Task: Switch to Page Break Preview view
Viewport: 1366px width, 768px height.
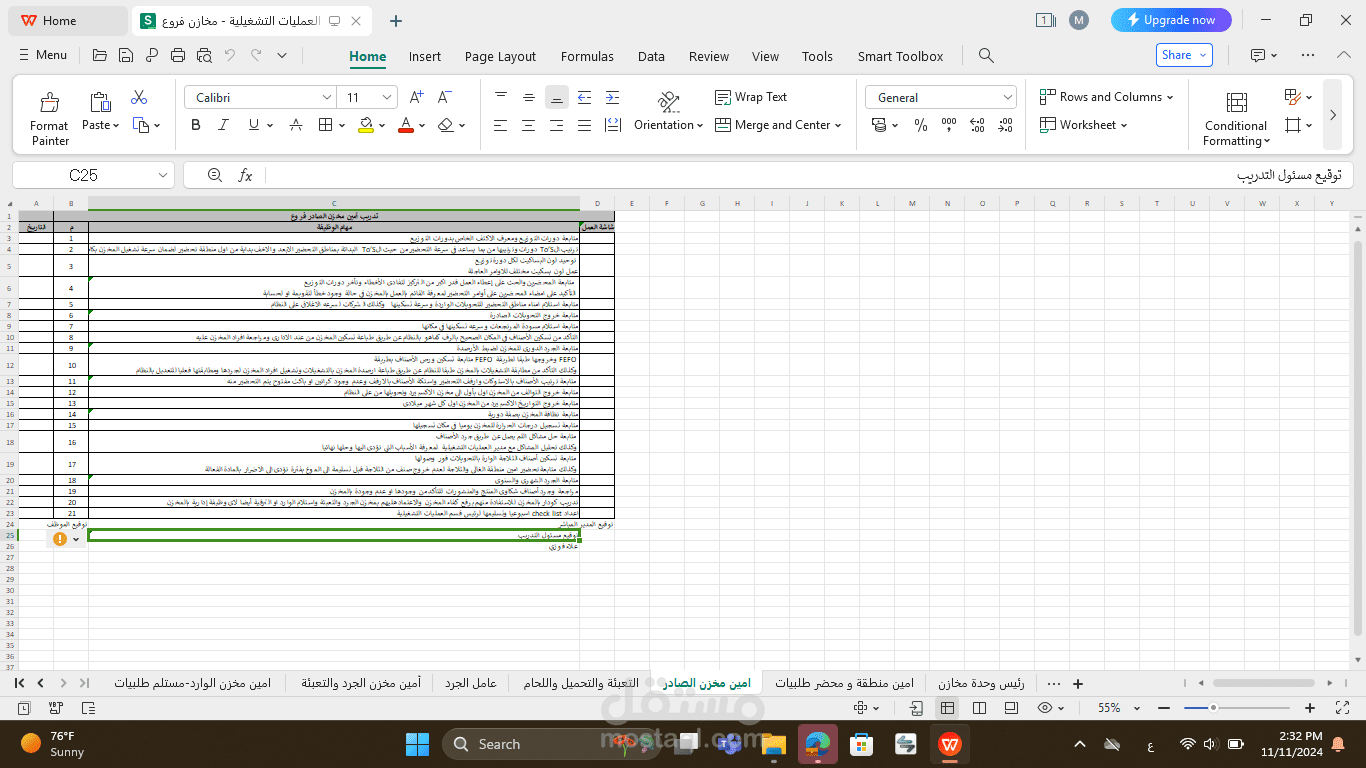Action: click(x=979, y=707)
